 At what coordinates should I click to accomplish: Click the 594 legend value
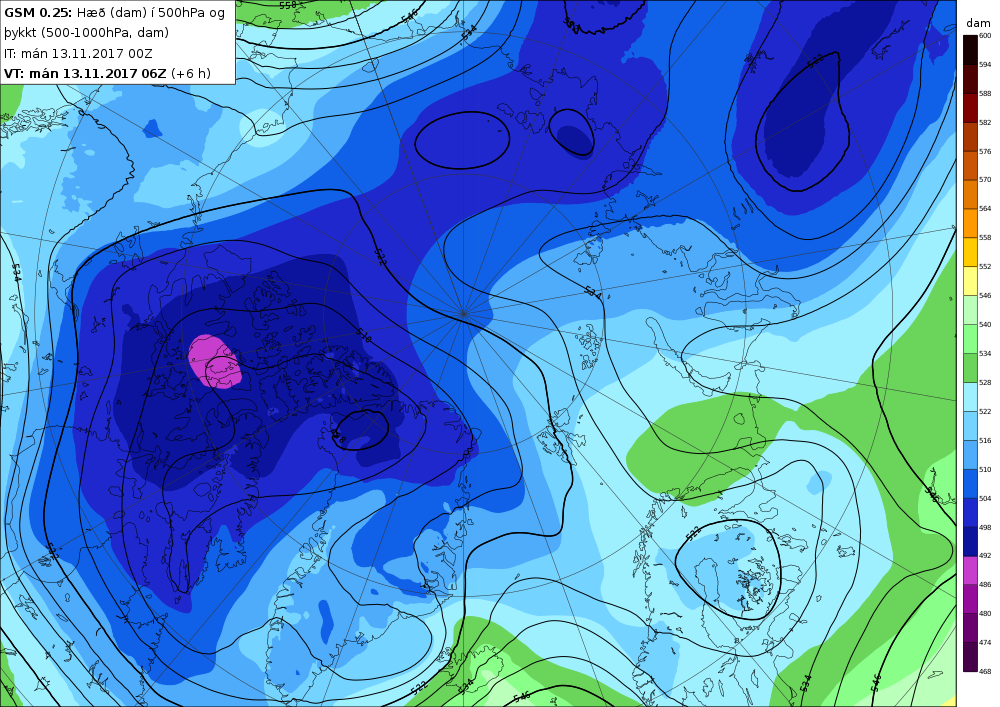click(985, 64)
